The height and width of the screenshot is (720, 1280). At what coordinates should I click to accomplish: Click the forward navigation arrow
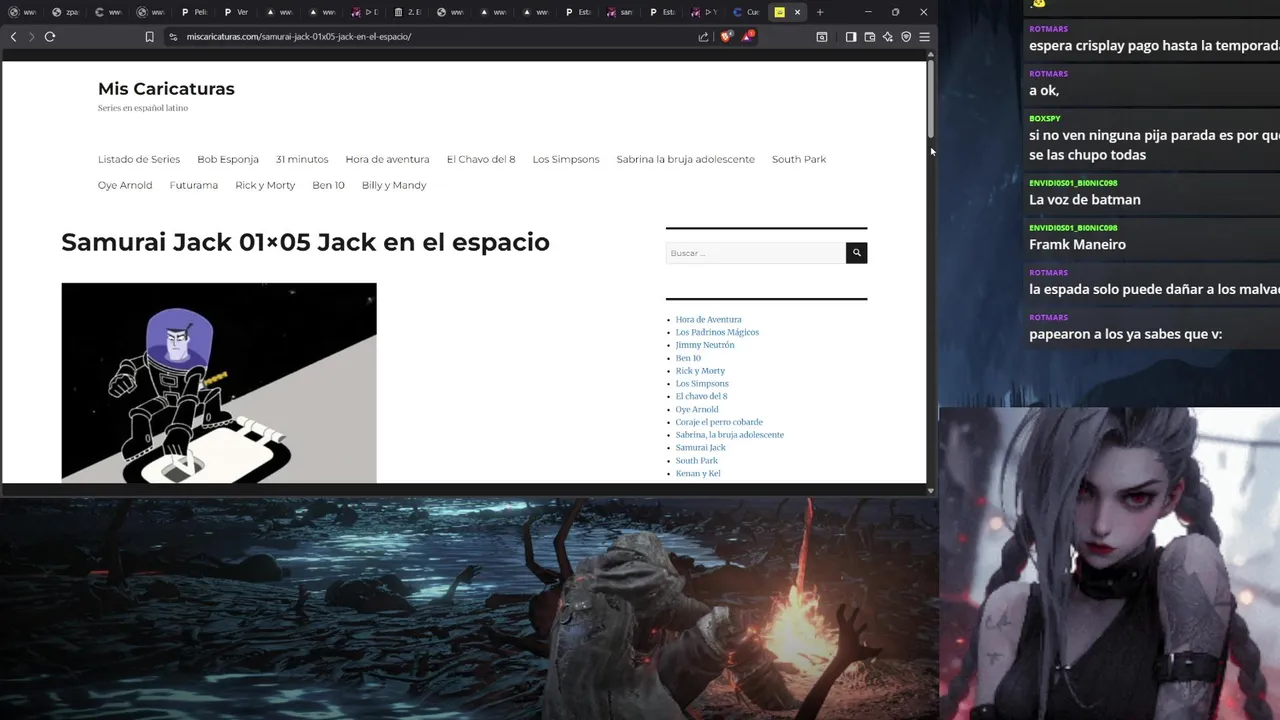[31, 36]
